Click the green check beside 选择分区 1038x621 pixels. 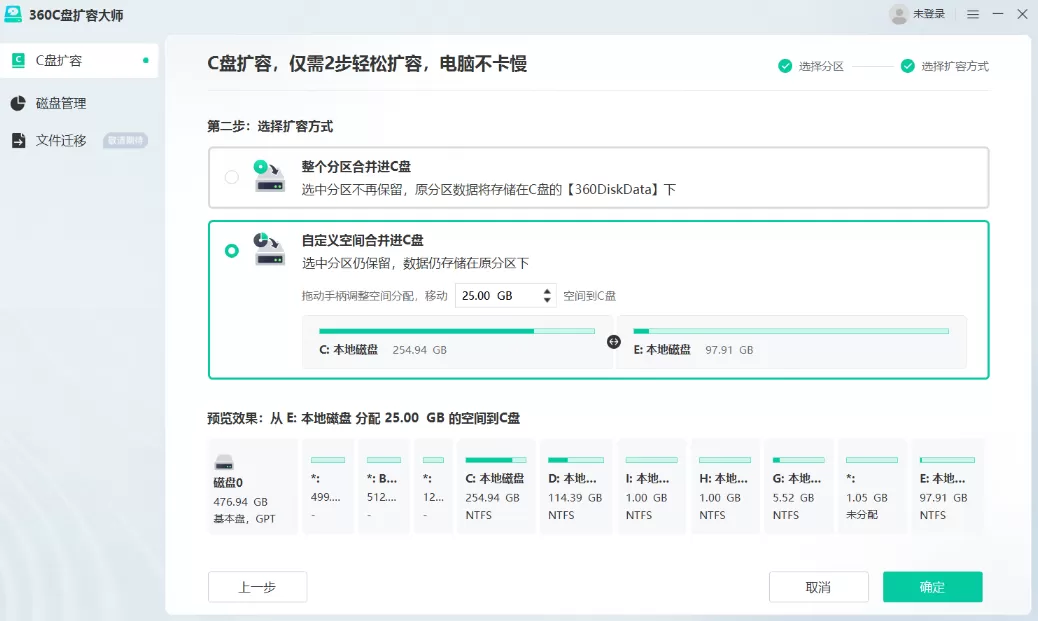(x=785, y=66)
